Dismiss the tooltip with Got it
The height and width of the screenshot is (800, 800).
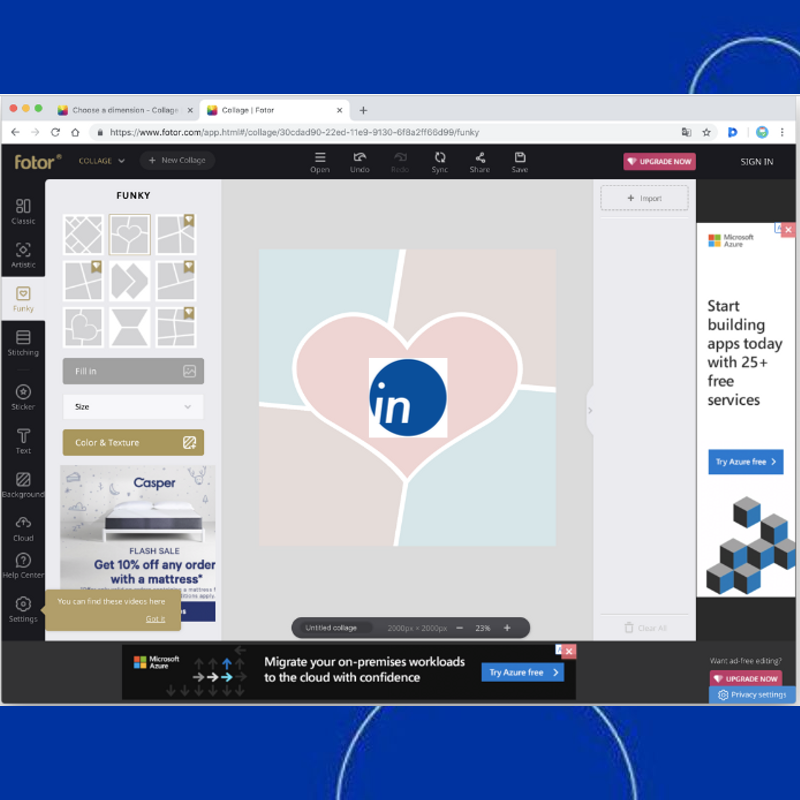coord(155,619)
